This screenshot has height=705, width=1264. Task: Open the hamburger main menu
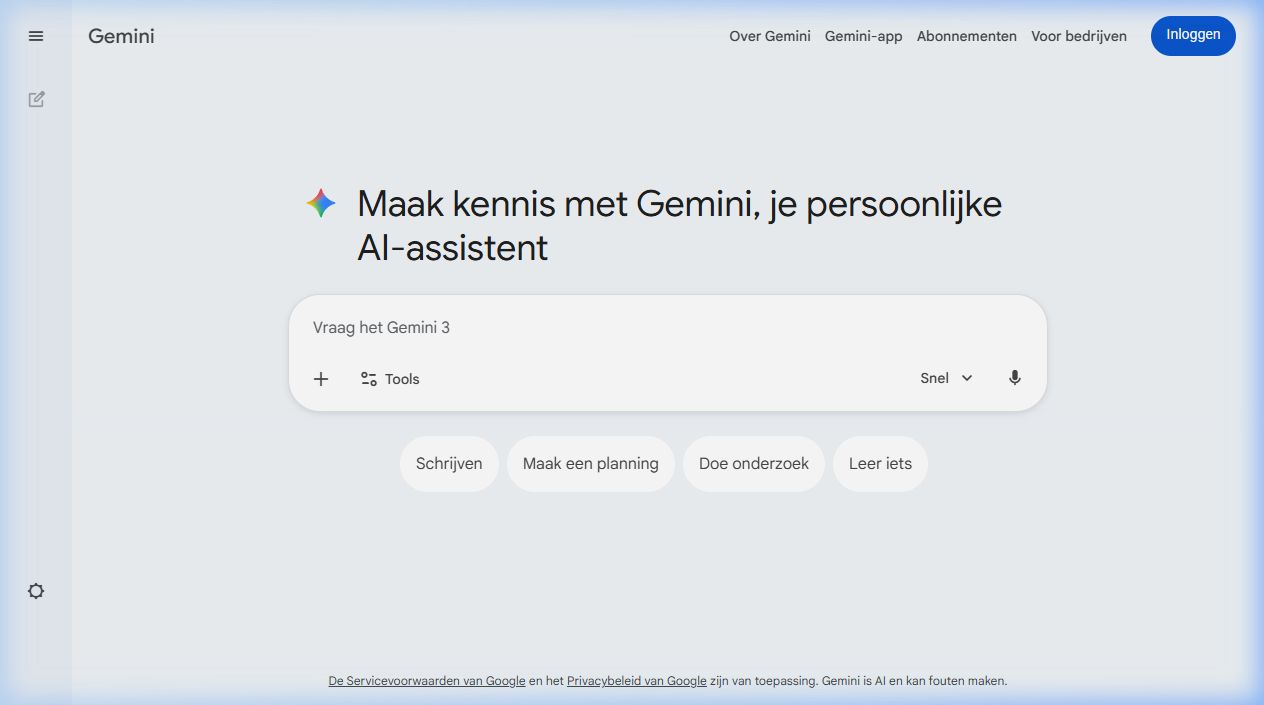(36, 36)
